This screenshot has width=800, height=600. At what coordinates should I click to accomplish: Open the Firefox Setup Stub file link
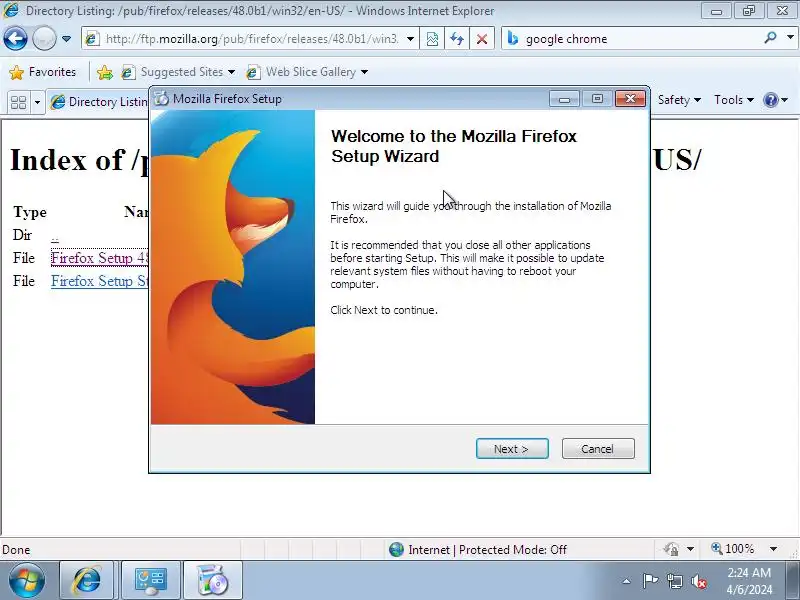(x=99, y=281)
